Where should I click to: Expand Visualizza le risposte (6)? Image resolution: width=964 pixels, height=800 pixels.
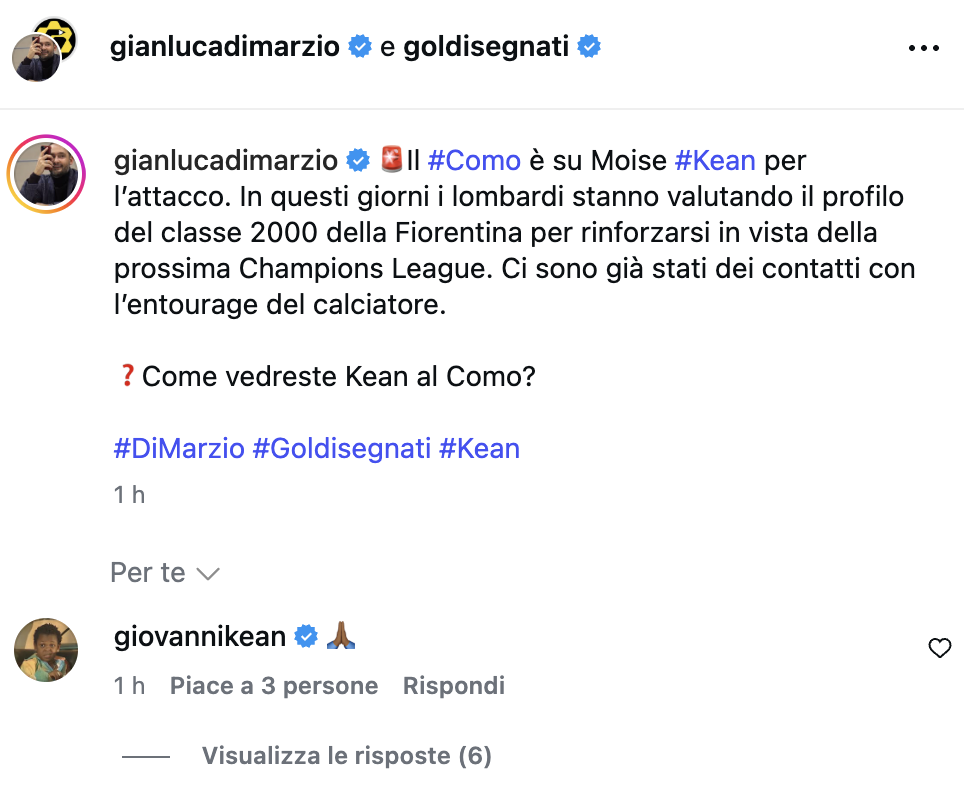coord(346,755)
